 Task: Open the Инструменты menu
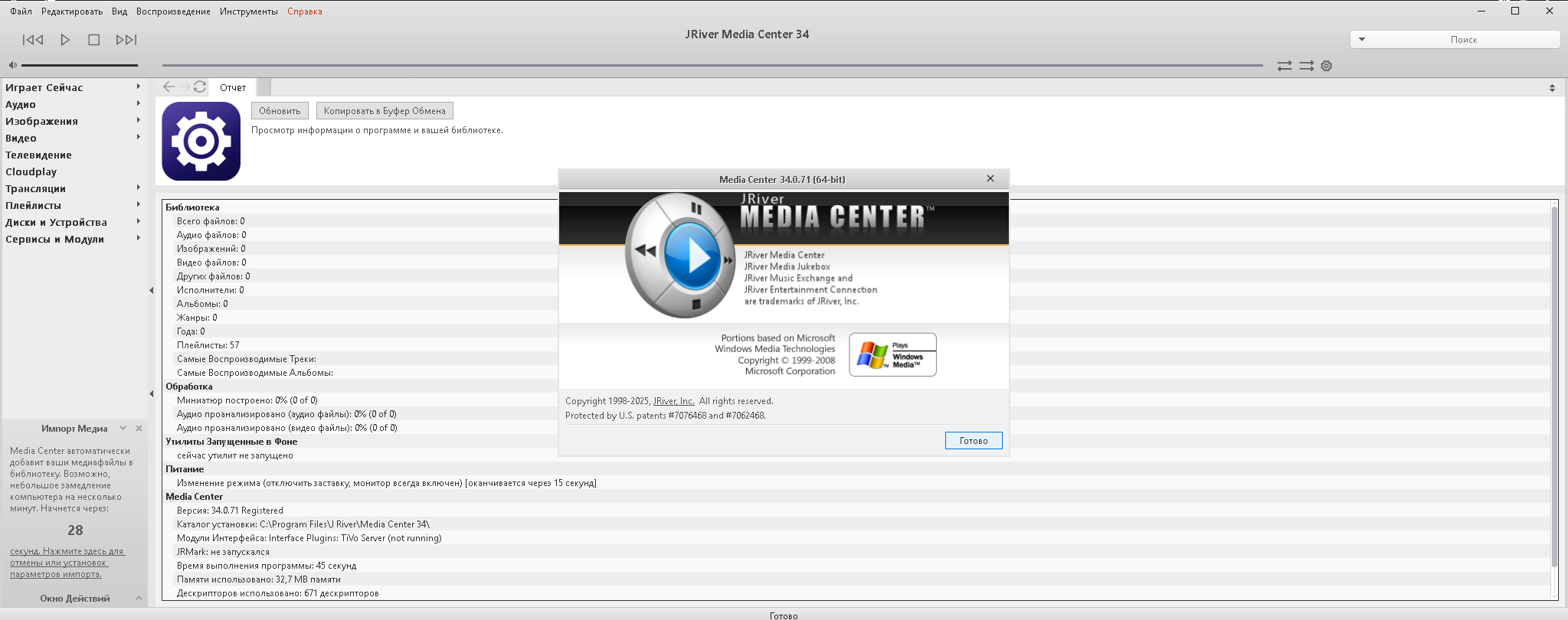(x=248, y=11)
